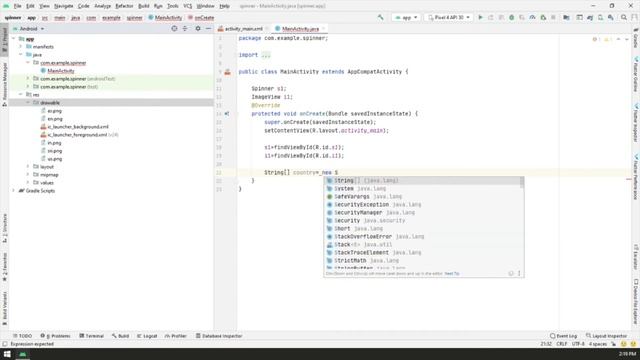Open the File menu

pos(17,6)
